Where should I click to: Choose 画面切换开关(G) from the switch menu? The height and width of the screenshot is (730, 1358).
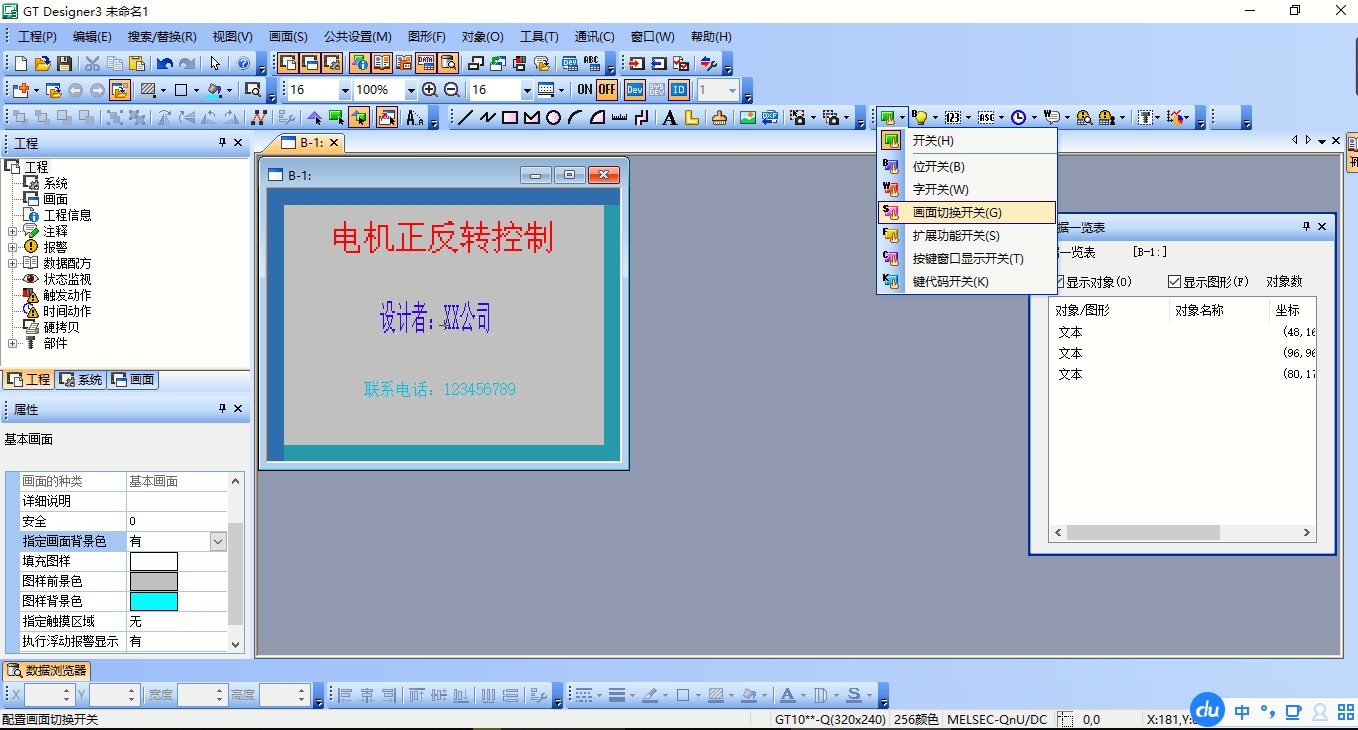click(x=967, y=213)
